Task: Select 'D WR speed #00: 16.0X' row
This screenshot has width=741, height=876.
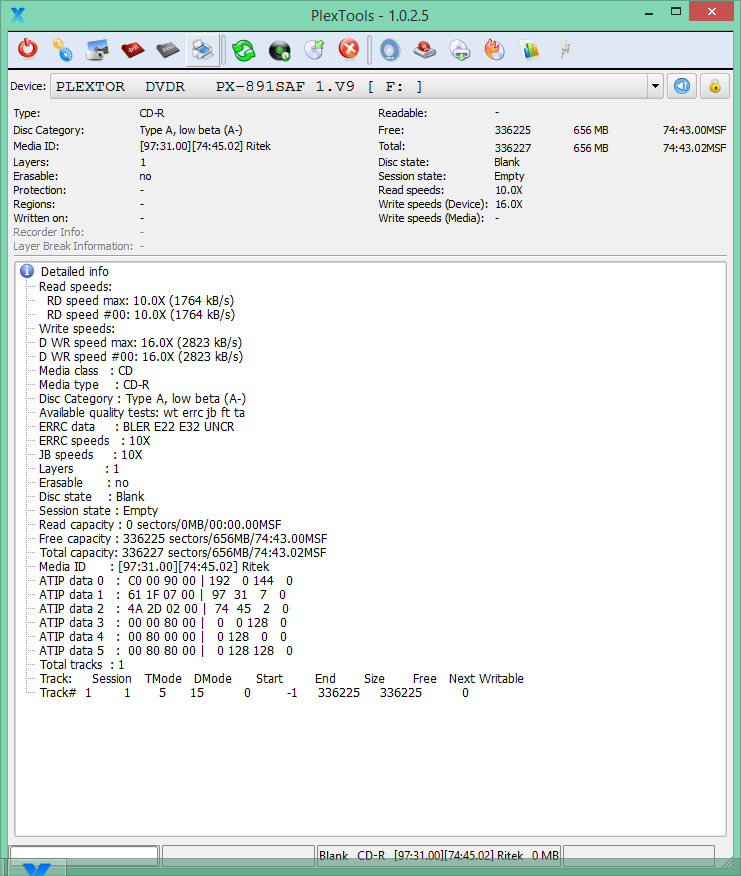Action: coord(141,356)
